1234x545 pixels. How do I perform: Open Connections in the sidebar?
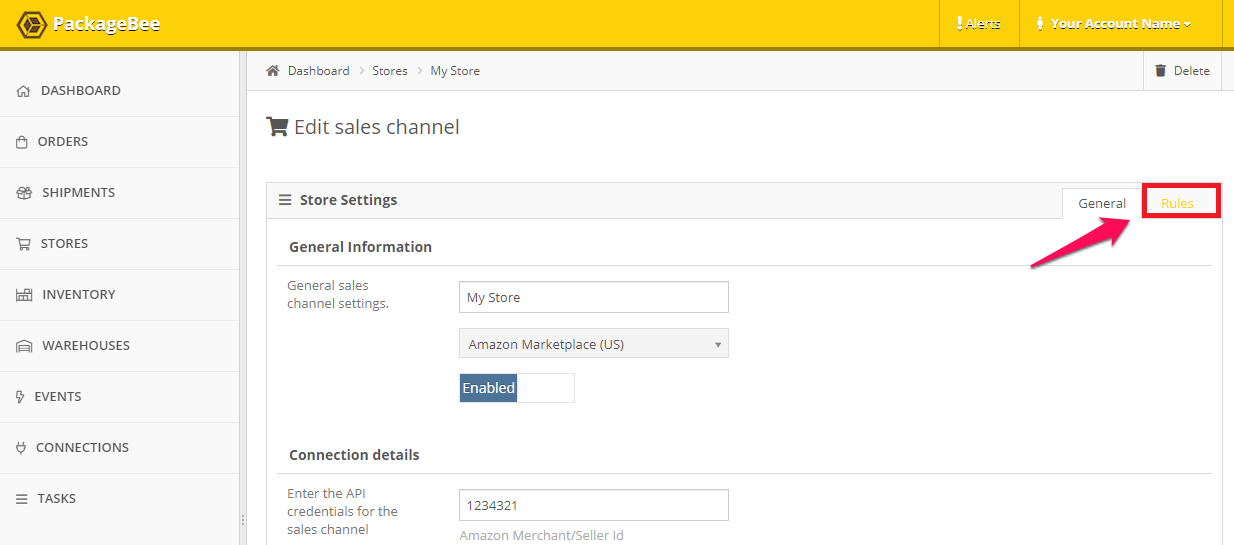[120, 448]
